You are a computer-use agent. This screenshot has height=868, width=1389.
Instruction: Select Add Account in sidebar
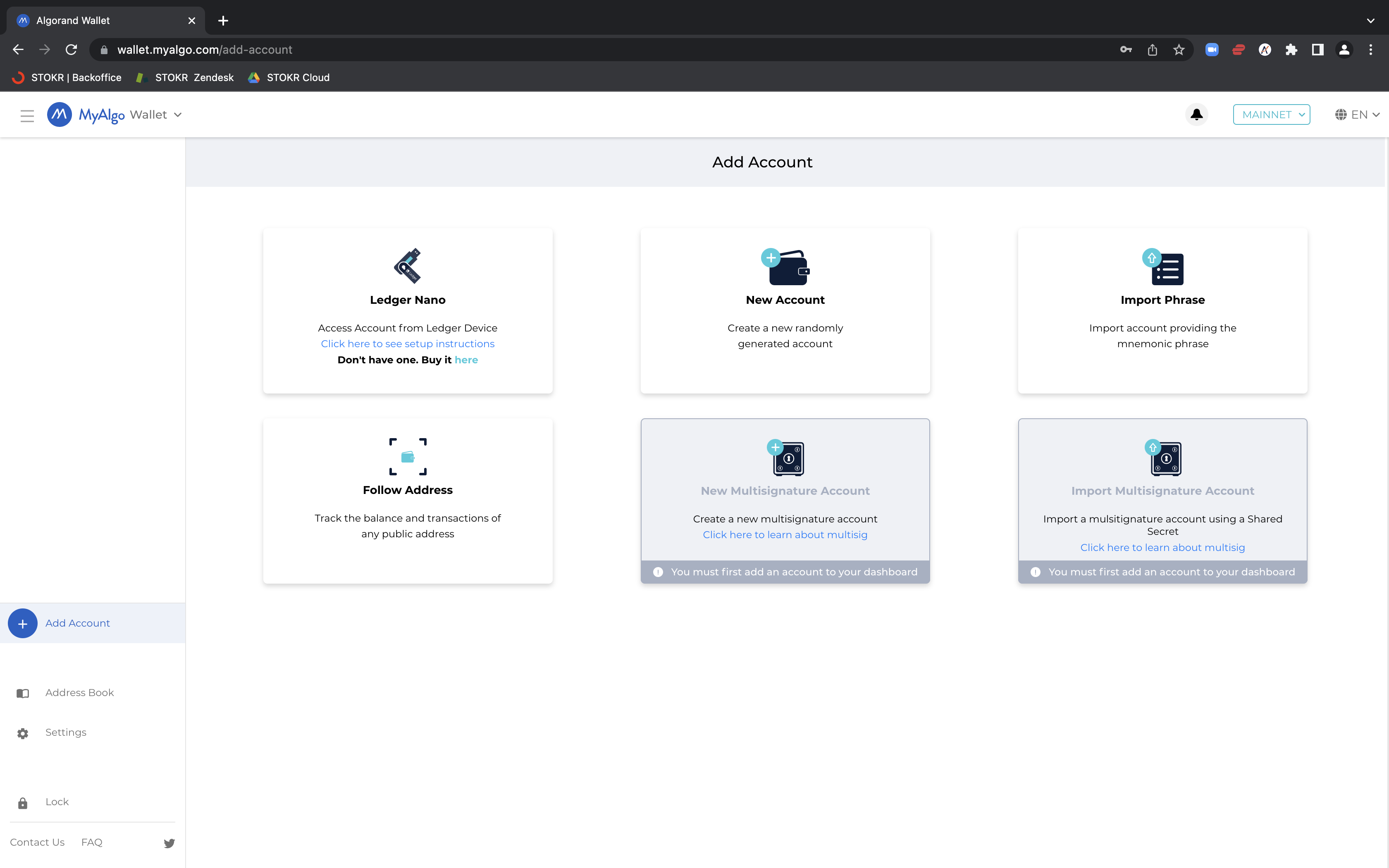(x=93, y=623)
